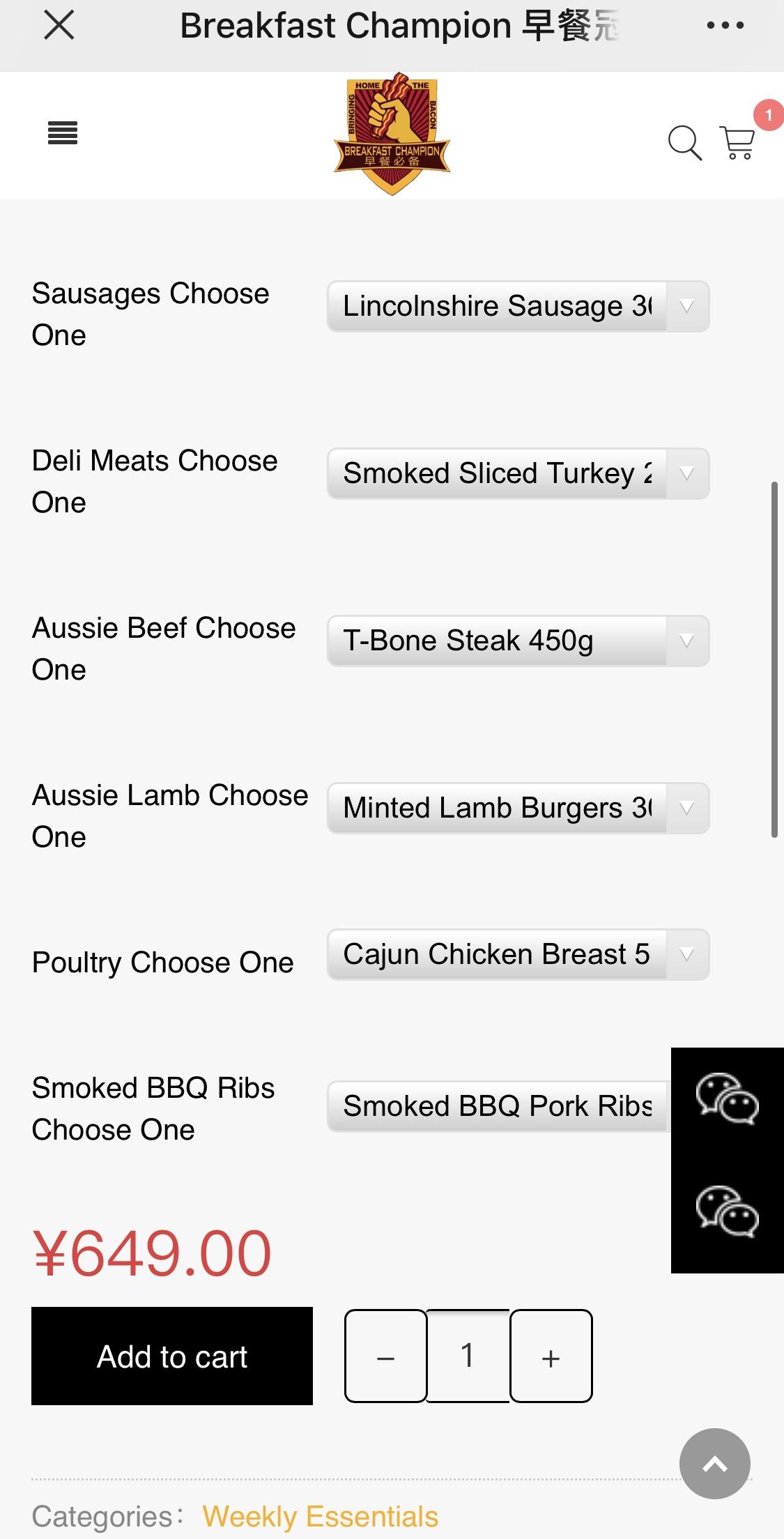Expand the Poultry Choose One dropdown

tap(518, 955)
